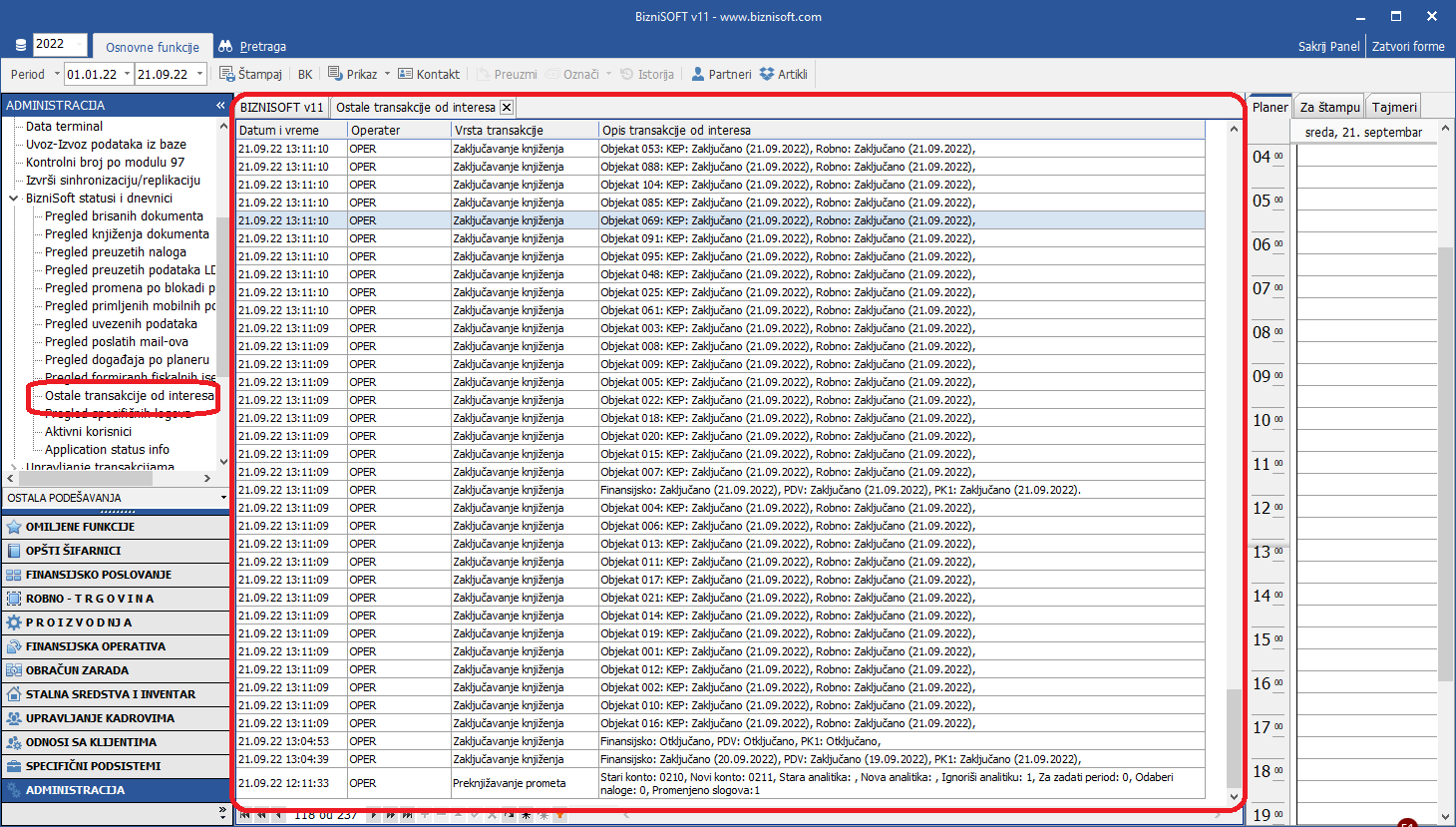
Task: Collapse the Administracija side panel
Action: (x=220, y=105)
